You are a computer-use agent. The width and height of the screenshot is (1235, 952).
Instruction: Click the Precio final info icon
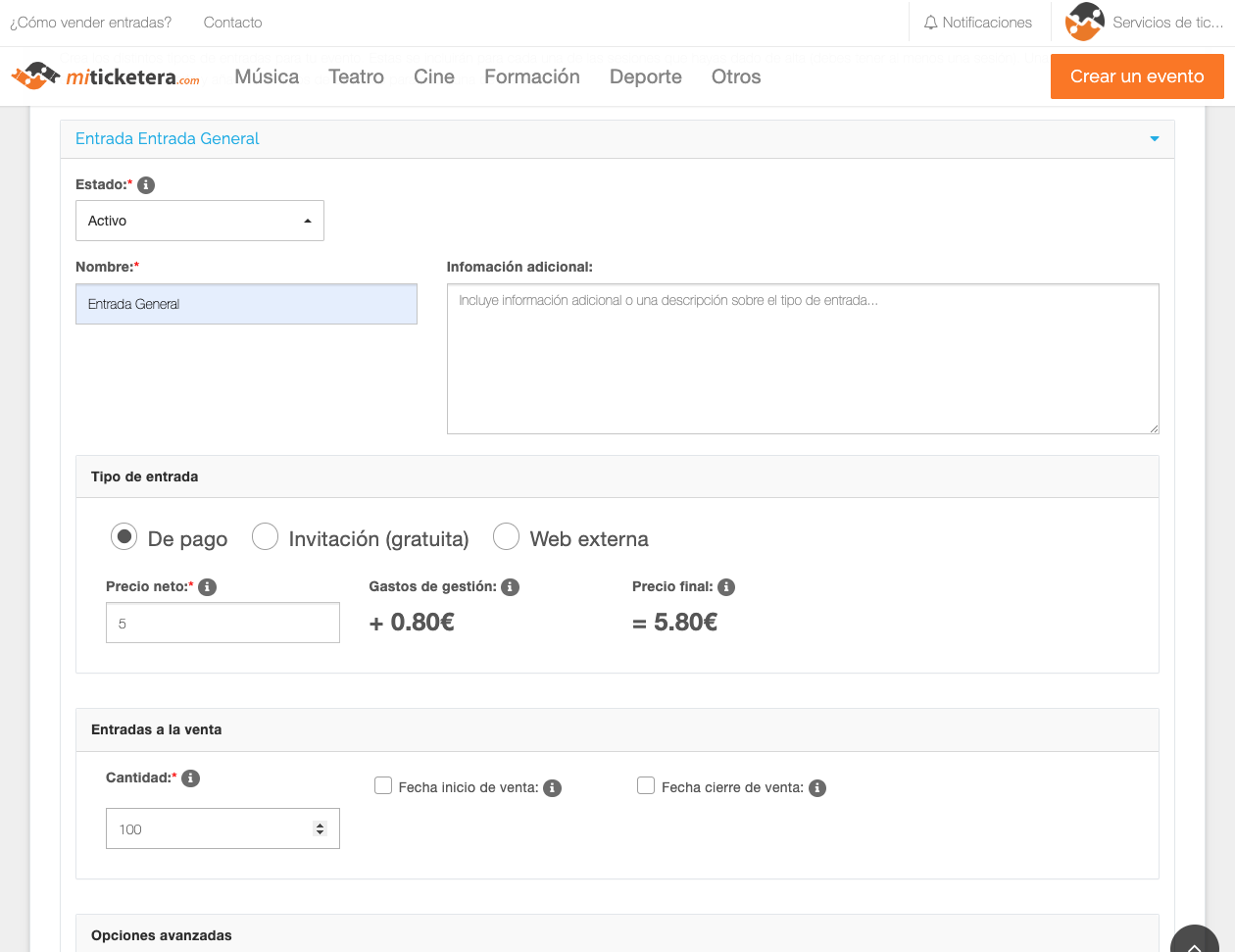[726, 587]
